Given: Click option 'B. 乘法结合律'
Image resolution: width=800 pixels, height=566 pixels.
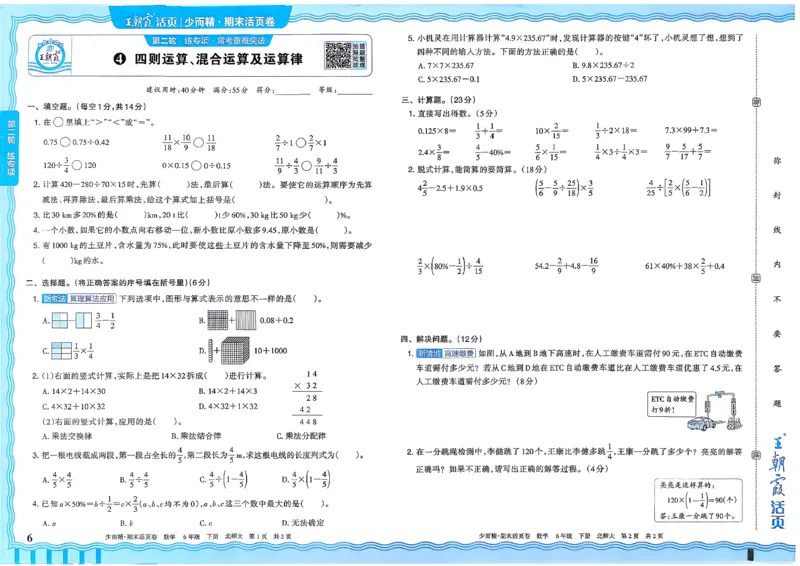Looking at the screenshot, I should point(196,436).
